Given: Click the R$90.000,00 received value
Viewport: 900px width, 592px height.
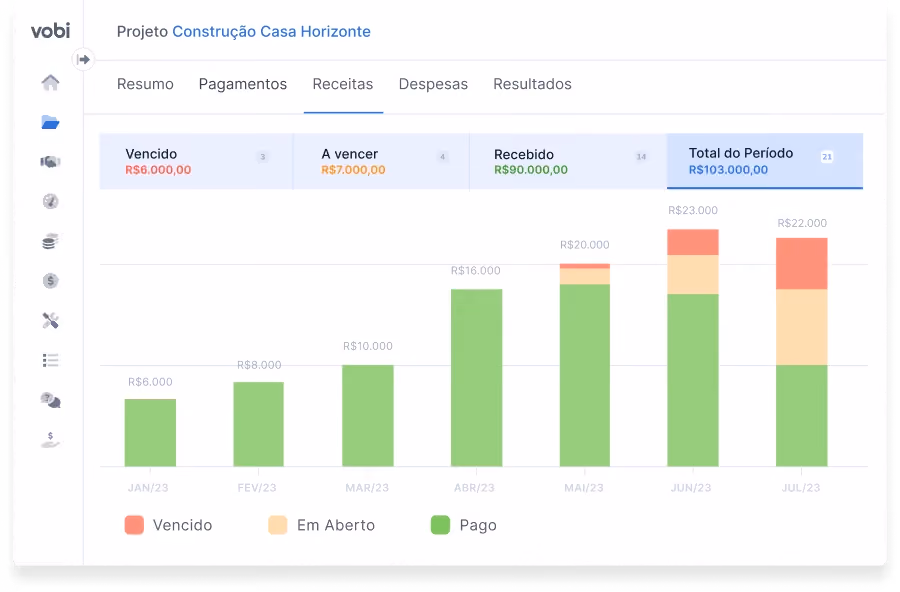Looking at the screenshot, I should (531, 169).
